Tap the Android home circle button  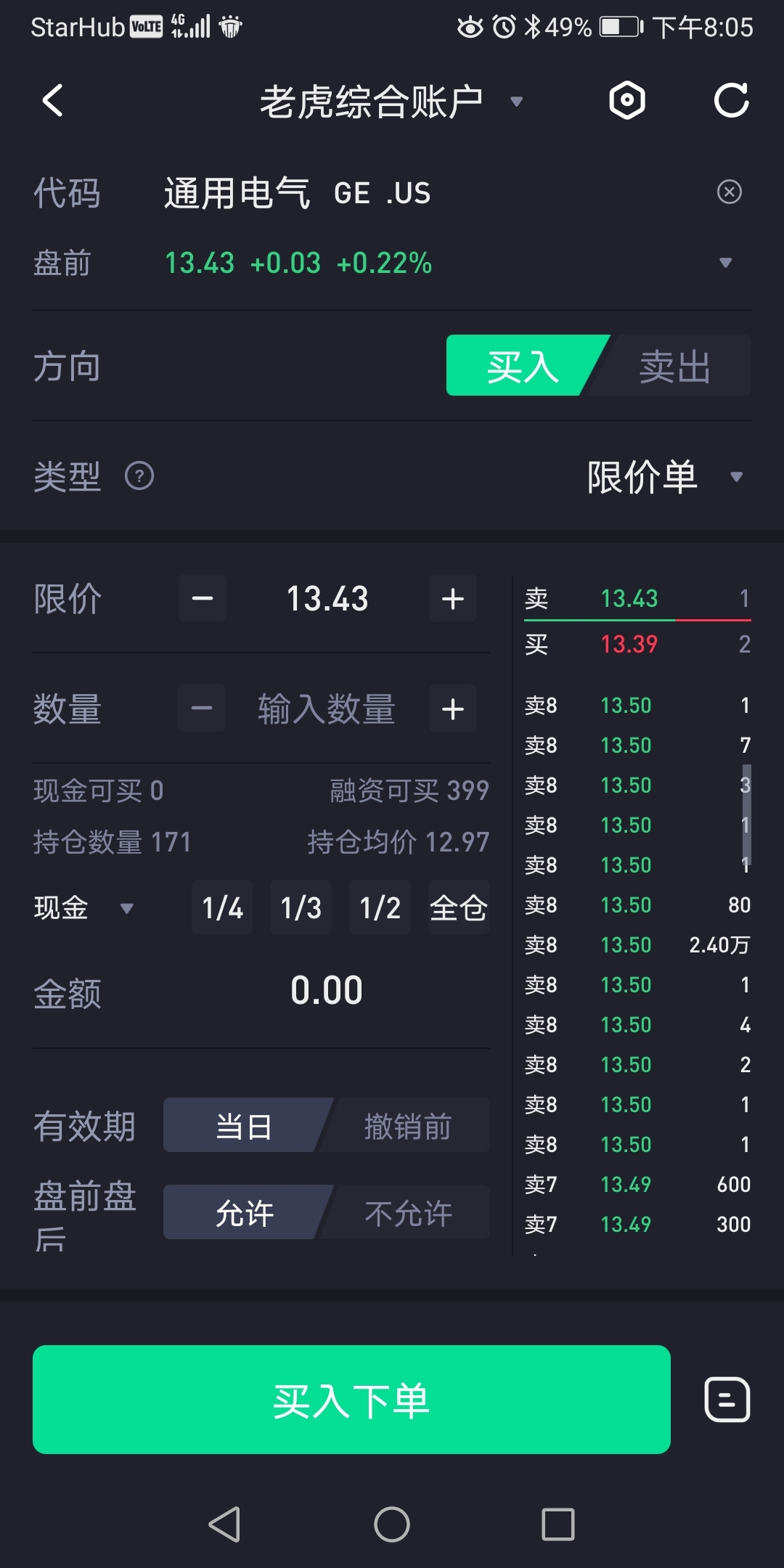point(392,1524)
